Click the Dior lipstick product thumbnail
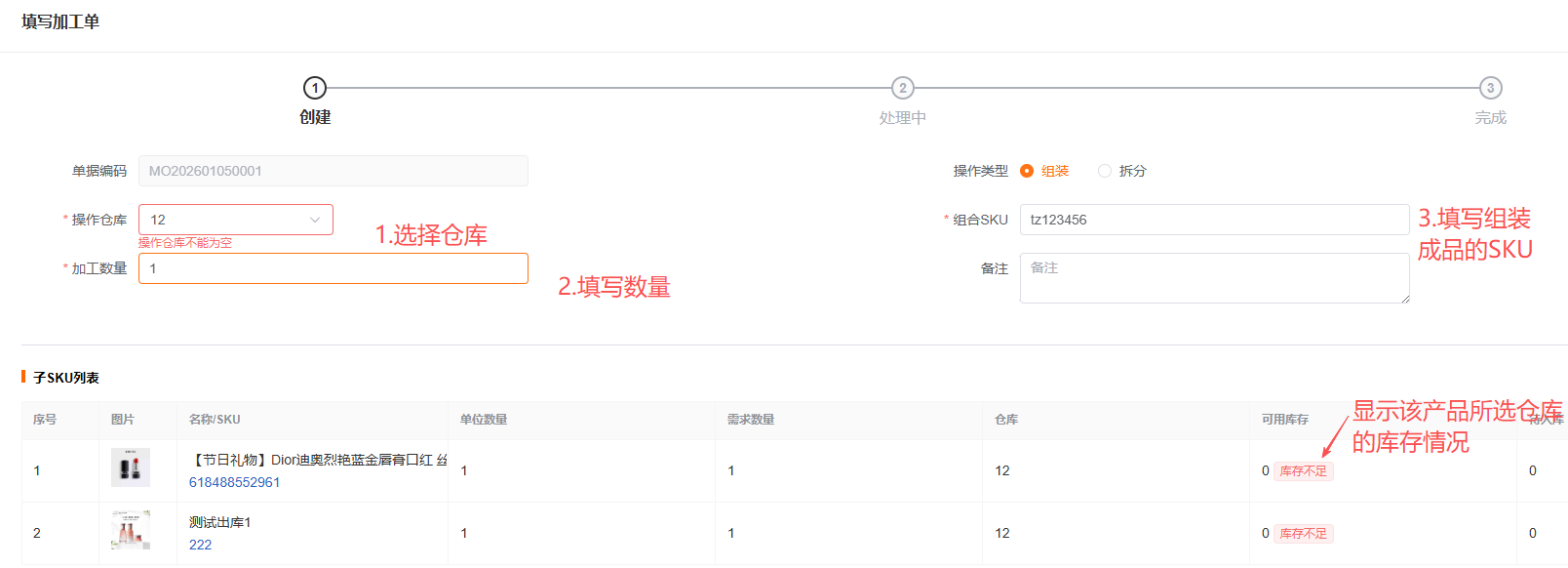 click(131, 467)
